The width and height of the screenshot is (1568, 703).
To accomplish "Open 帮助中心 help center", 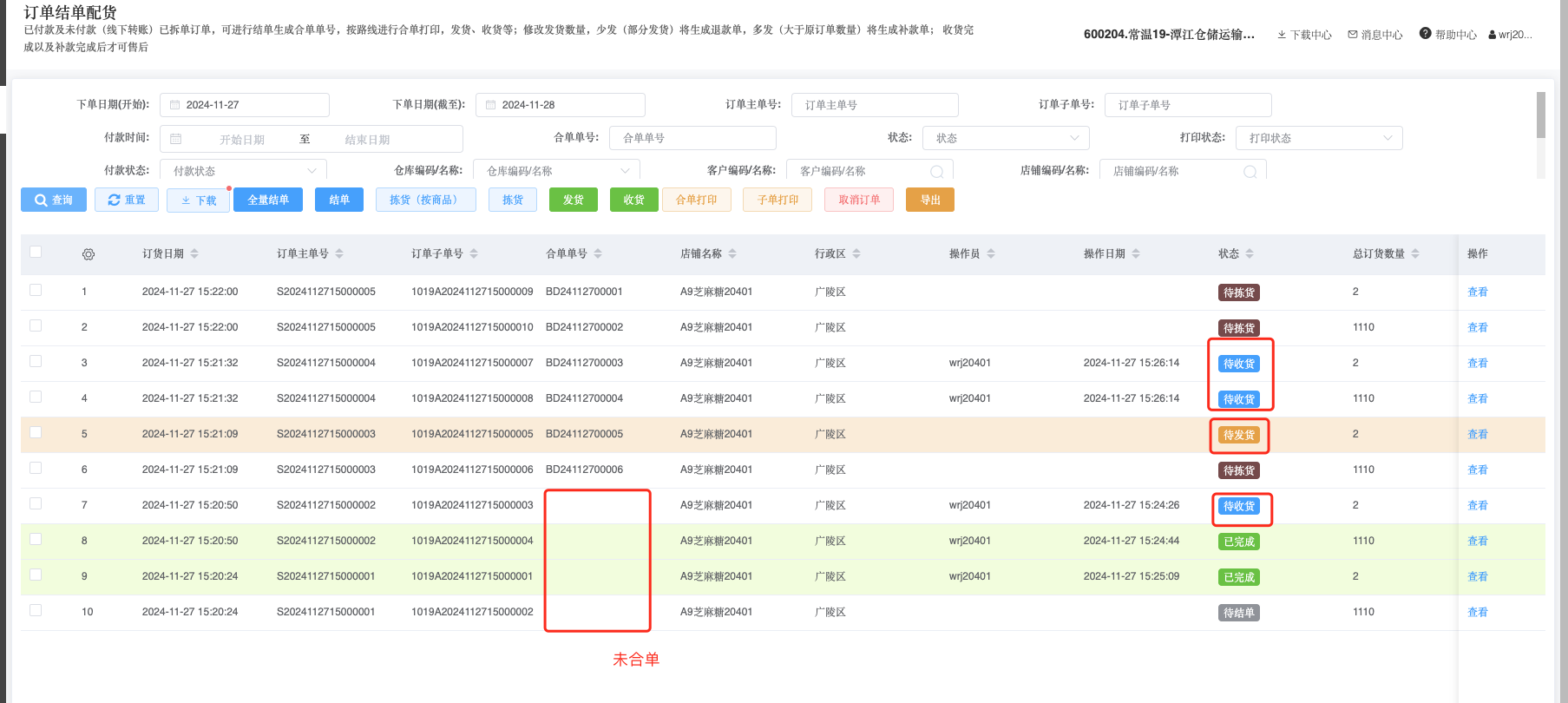I will pyautogui.click(x=1447, y=35).
